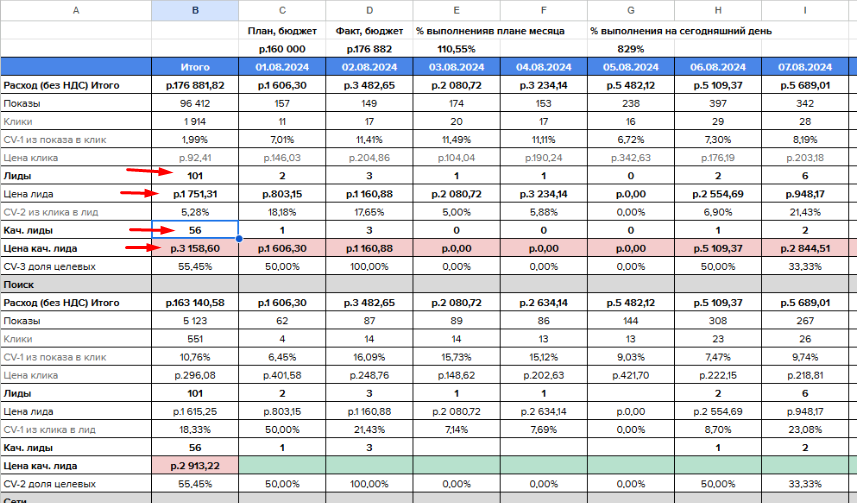The width and height of the screenshot is (857, 503).
Task: Select lead cost cell р.2 554,69 in top section
Action: point(718,194)
